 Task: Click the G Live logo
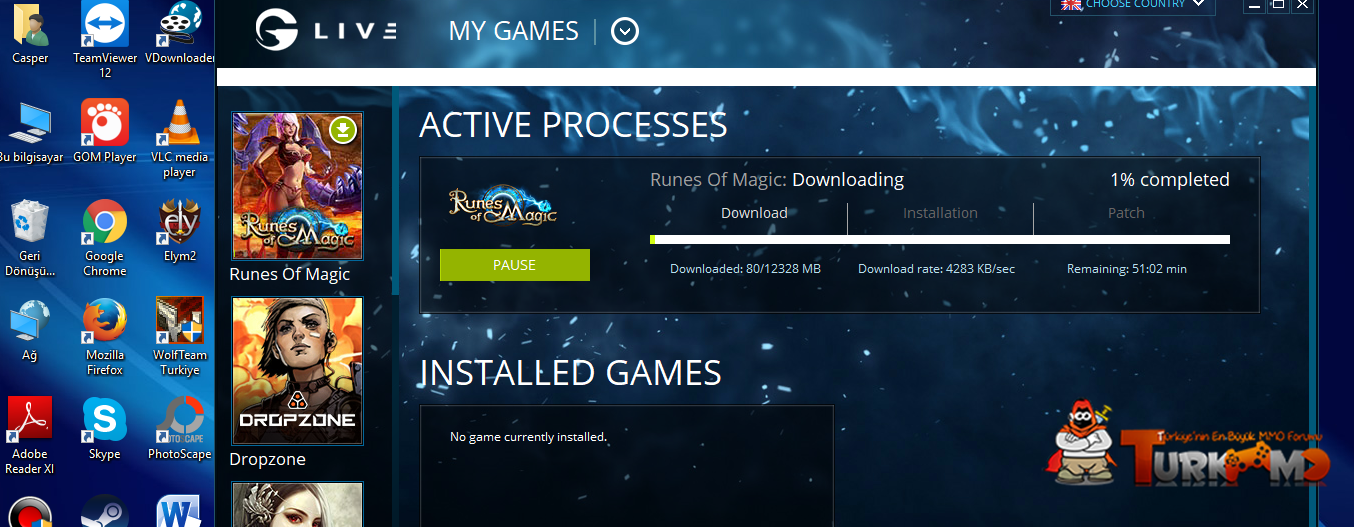(x=326, y=30)
